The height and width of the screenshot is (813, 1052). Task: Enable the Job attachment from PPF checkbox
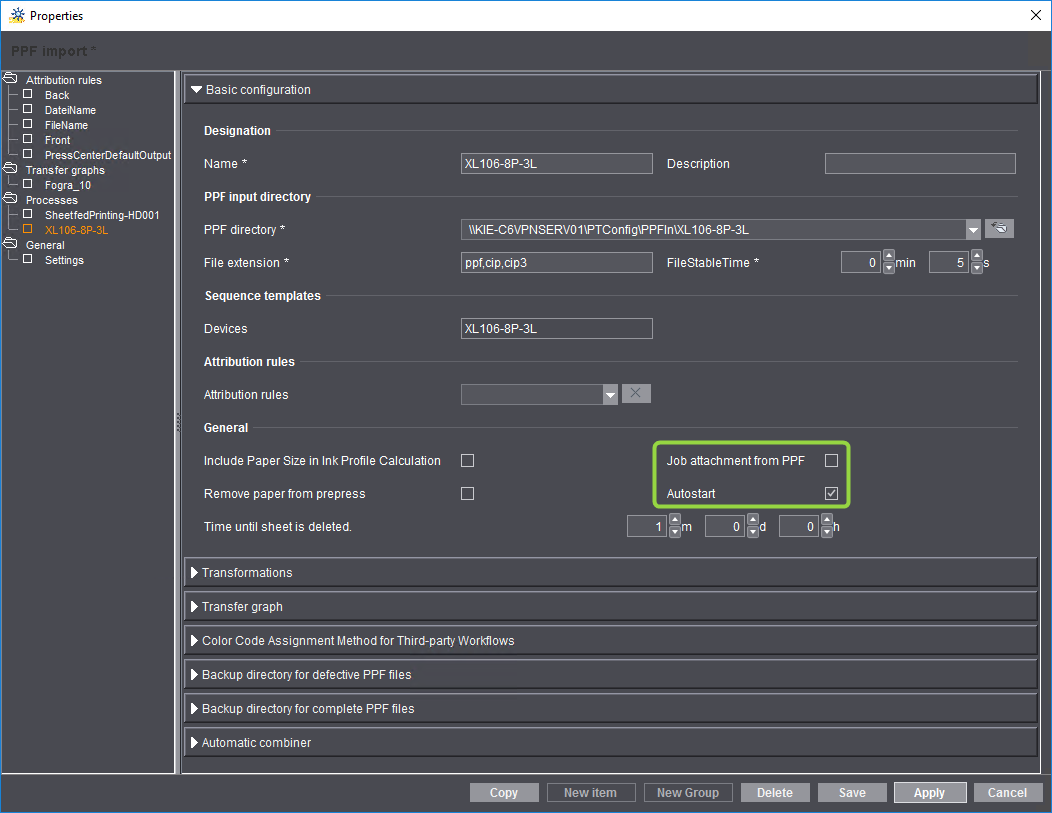pos(831,460)
